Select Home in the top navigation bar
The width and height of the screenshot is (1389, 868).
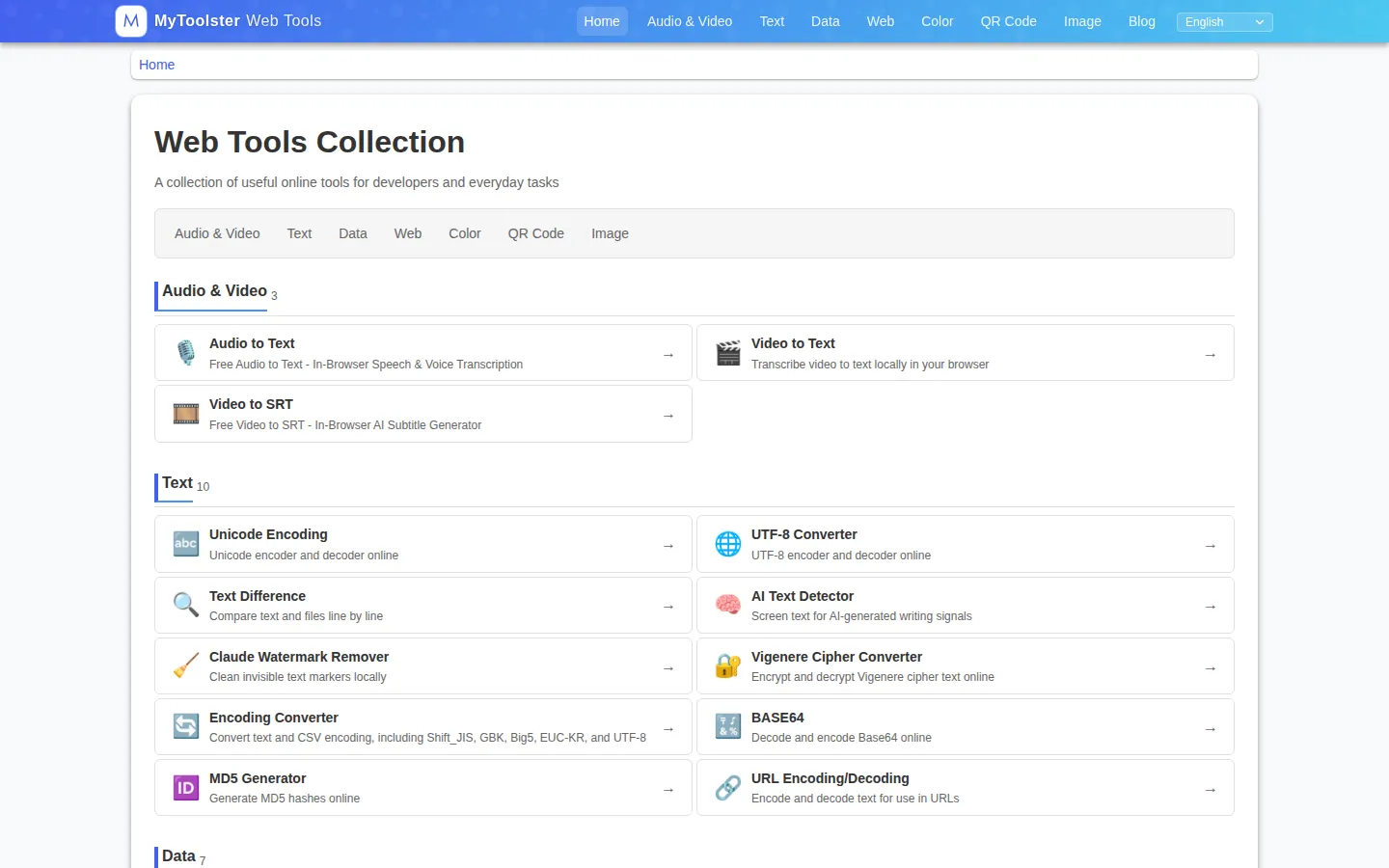click(602, 21)
